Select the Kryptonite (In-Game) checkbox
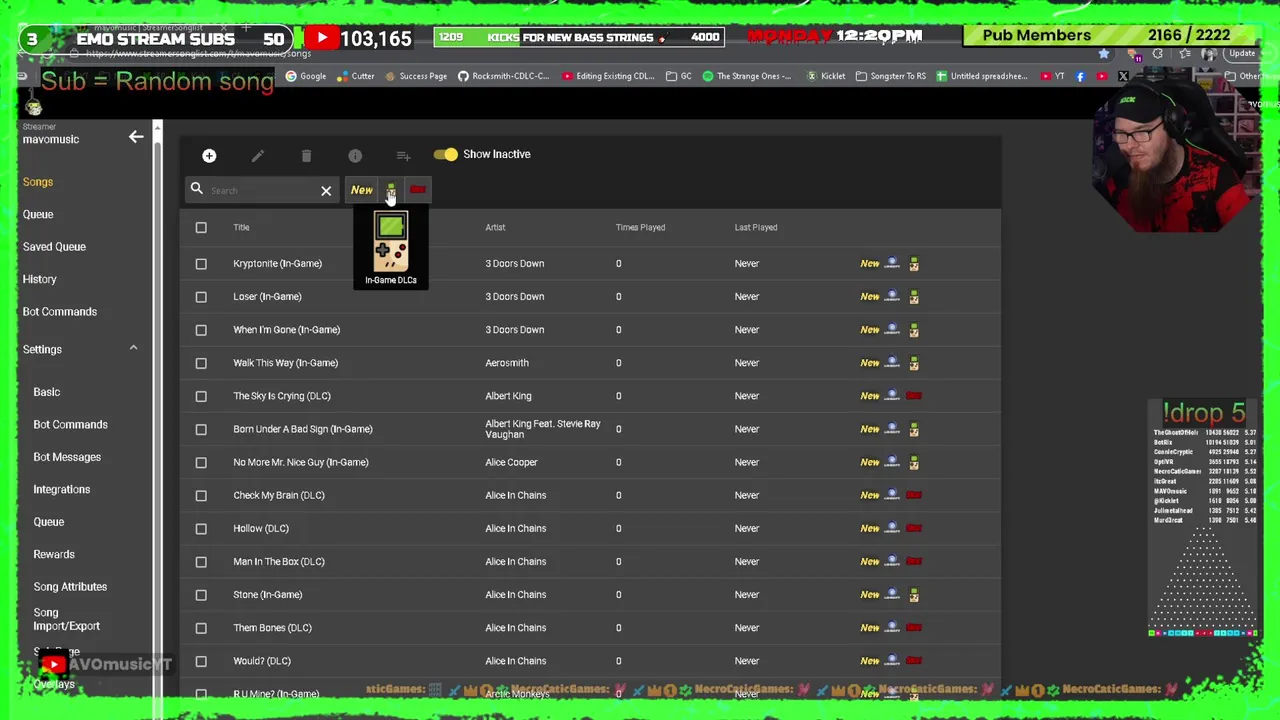This screenshot has height=720, width=1280. pyautogui.click(x=201, y=264)
